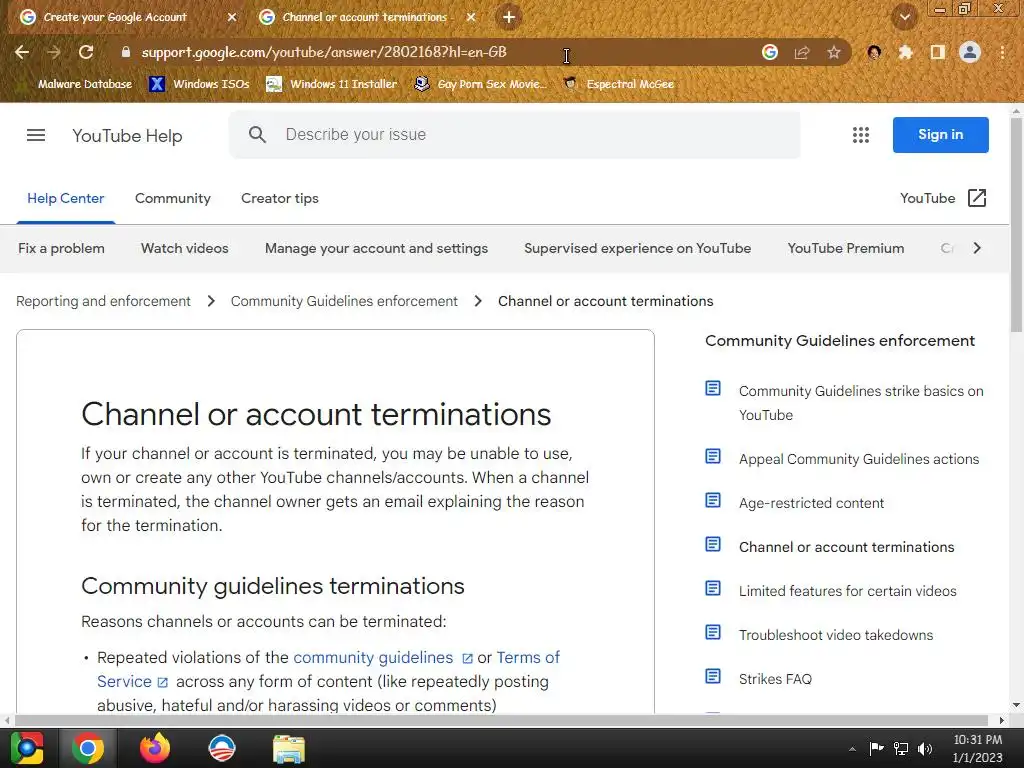Open the Strikes FAQ article
The width and height of the screenshot is (1024, 768).
tap(775, 679)
